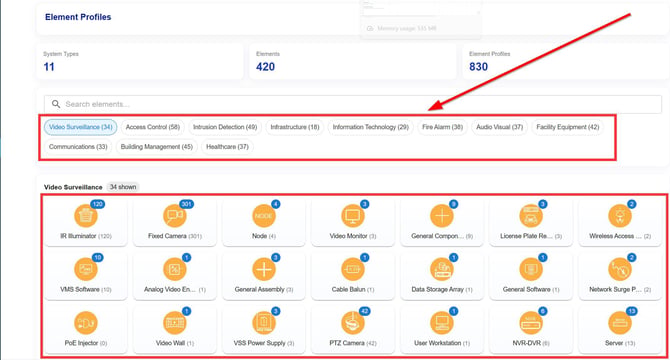Screen dimensions: 670x360
Task: Switch to Audio Visual (37) filter
Action: (x=500, y=127)
